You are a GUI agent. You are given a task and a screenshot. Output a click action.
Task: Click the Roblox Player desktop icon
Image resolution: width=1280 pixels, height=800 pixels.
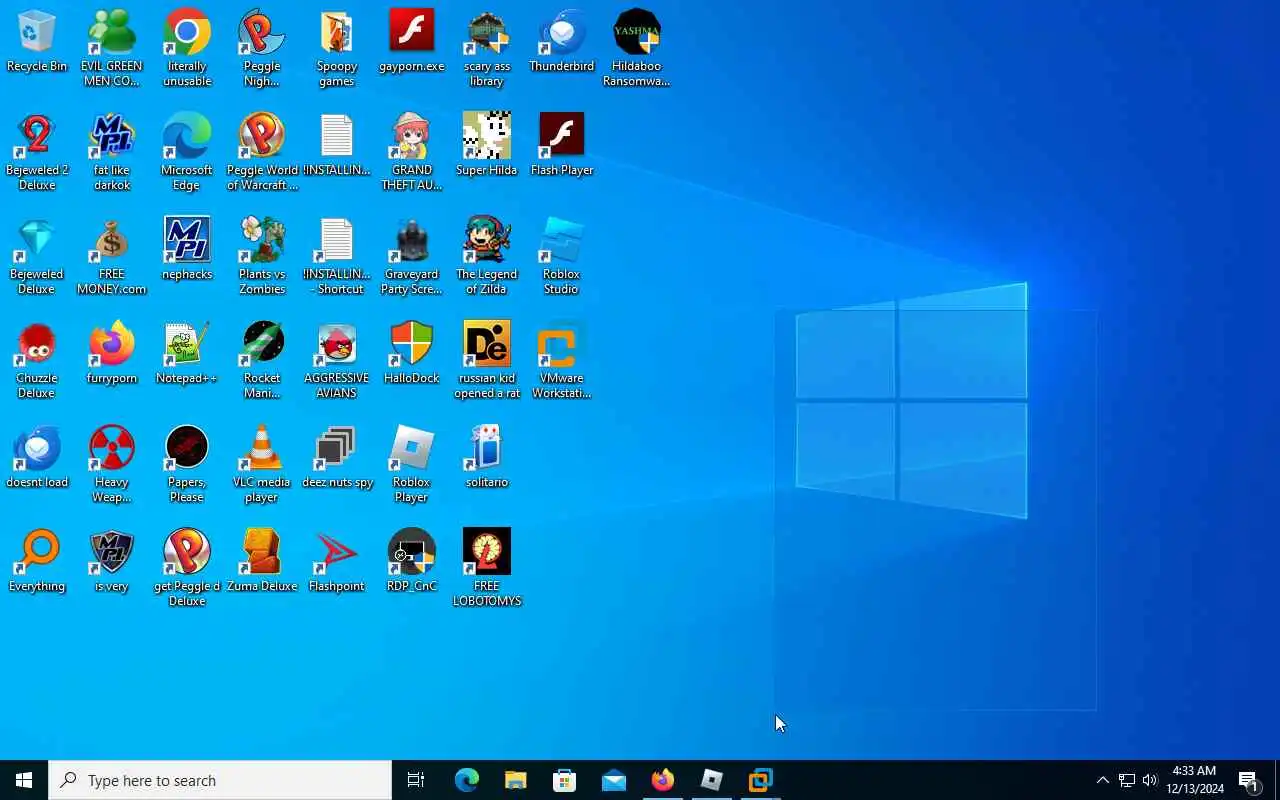[x=412, y=464]
